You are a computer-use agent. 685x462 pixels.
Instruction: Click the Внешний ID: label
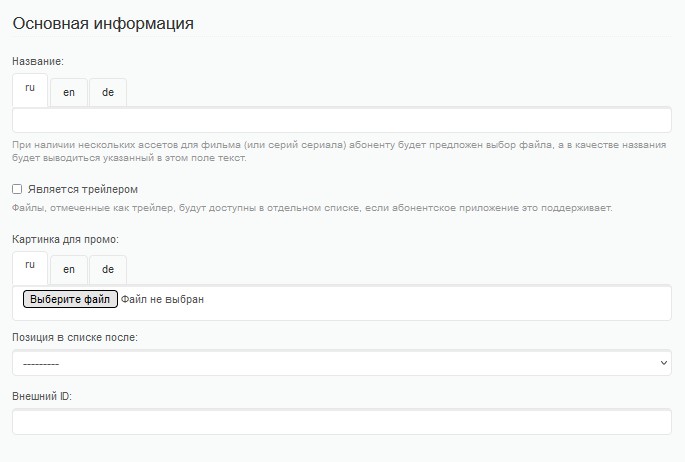pos(42,396)
